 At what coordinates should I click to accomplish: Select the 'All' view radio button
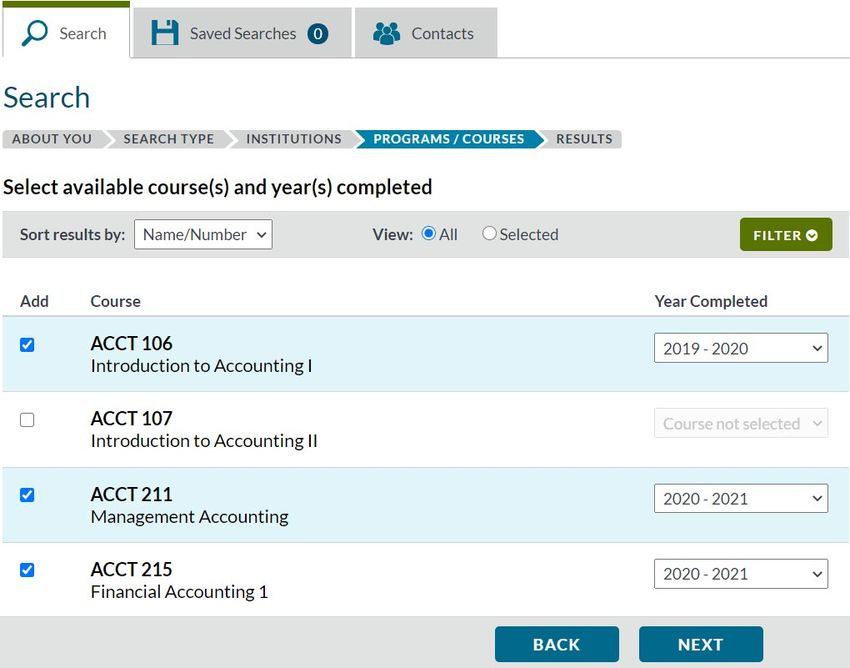pos(428,233)
